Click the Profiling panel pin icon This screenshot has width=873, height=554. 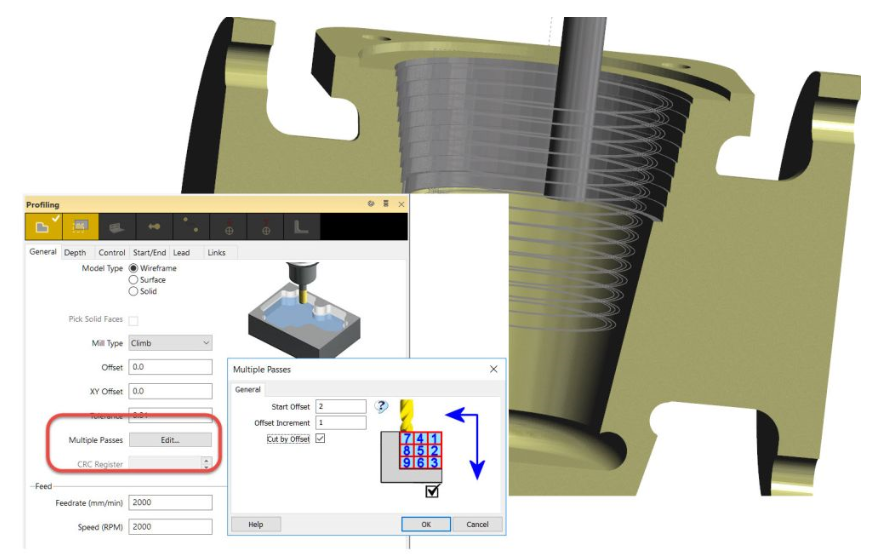tap(386, 204)
